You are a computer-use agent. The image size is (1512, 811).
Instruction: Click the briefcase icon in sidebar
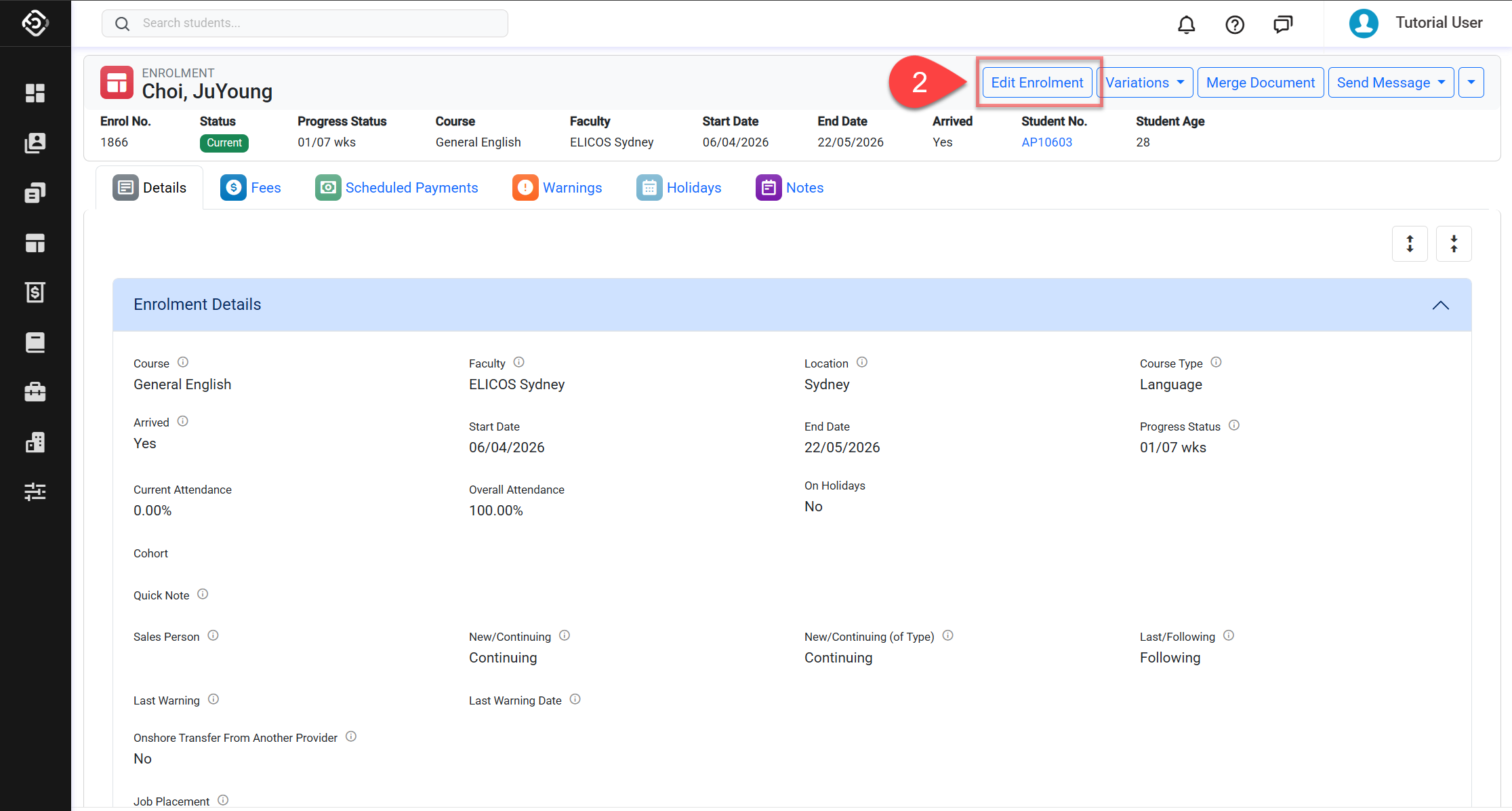(35, 392)
